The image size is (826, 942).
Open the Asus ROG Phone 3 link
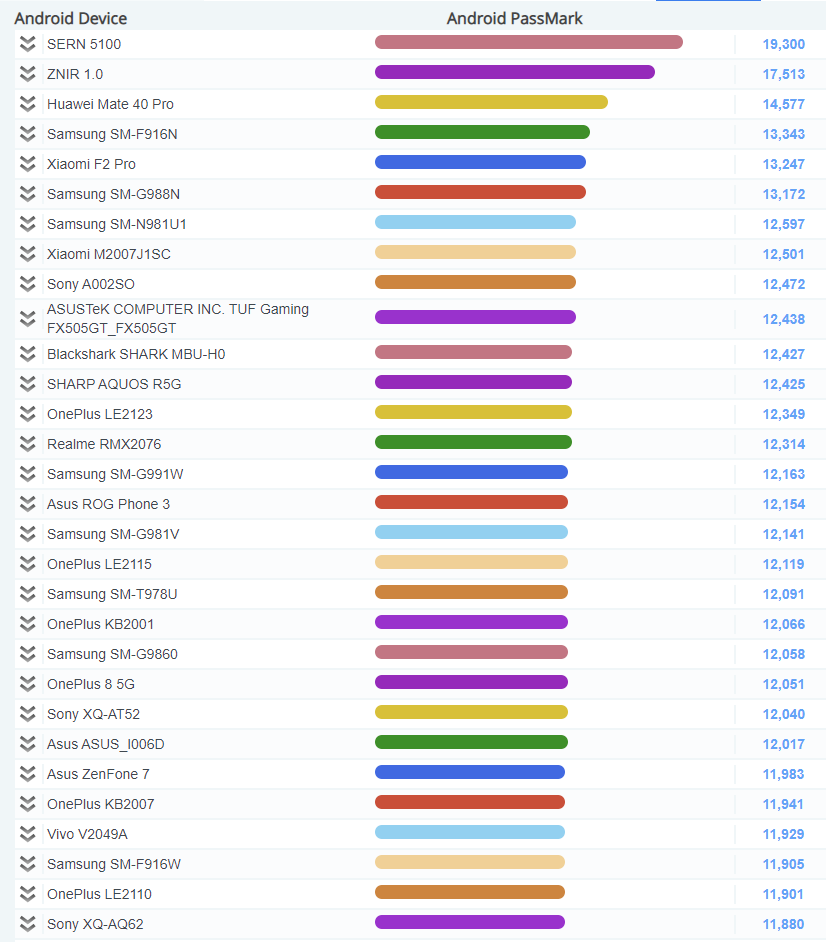coord(109,505)
